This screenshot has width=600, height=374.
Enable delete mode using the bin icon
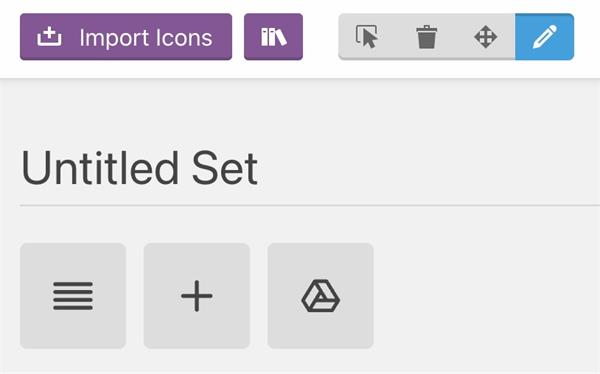click(426, 37)
